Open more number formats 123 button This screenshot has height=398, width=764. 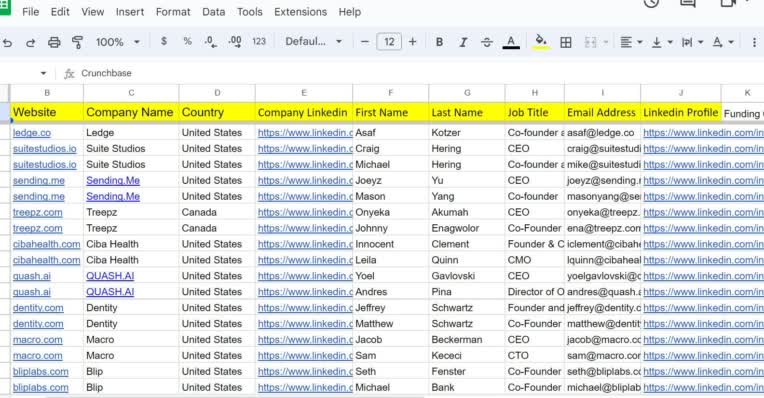(259, 41)
